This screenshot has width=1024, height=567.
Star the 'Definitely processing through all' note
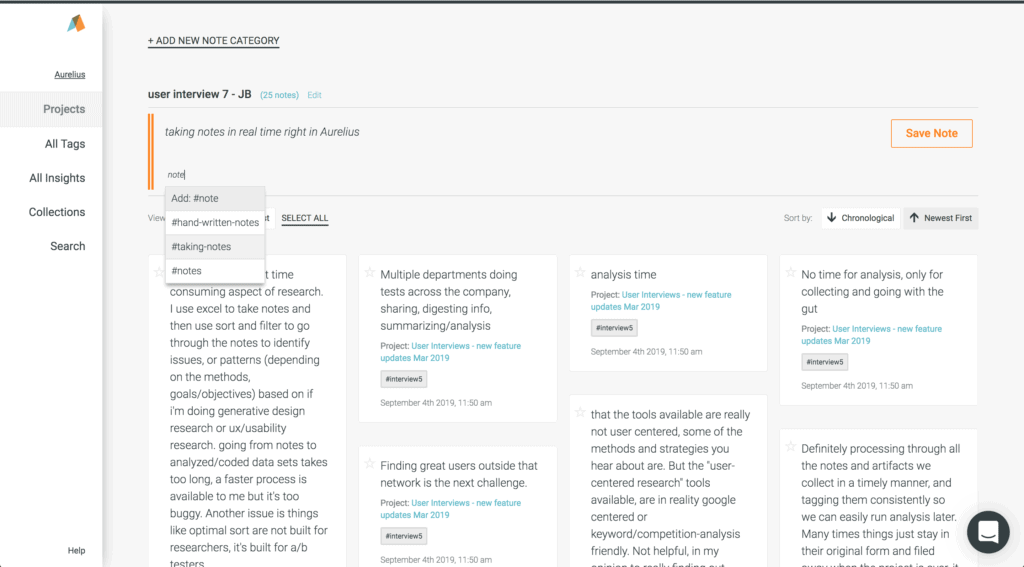click(790, 447)
